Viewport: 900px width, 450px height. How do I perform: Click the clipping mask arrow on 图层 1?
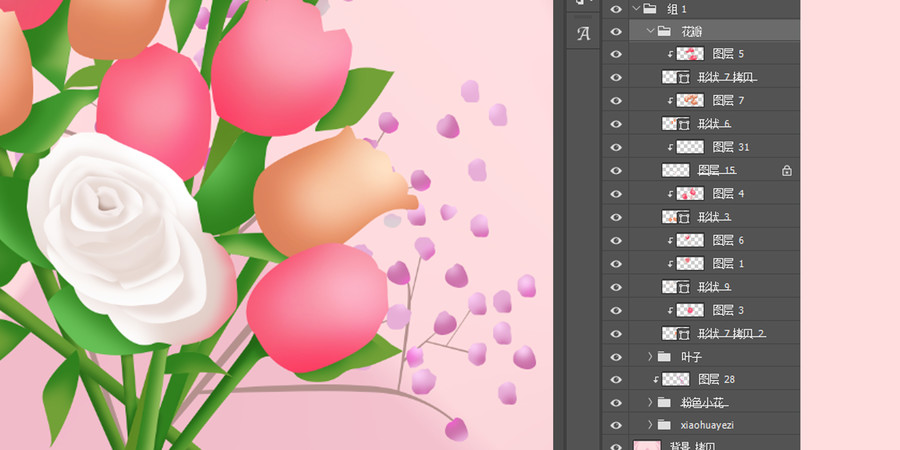pos(670,264)
